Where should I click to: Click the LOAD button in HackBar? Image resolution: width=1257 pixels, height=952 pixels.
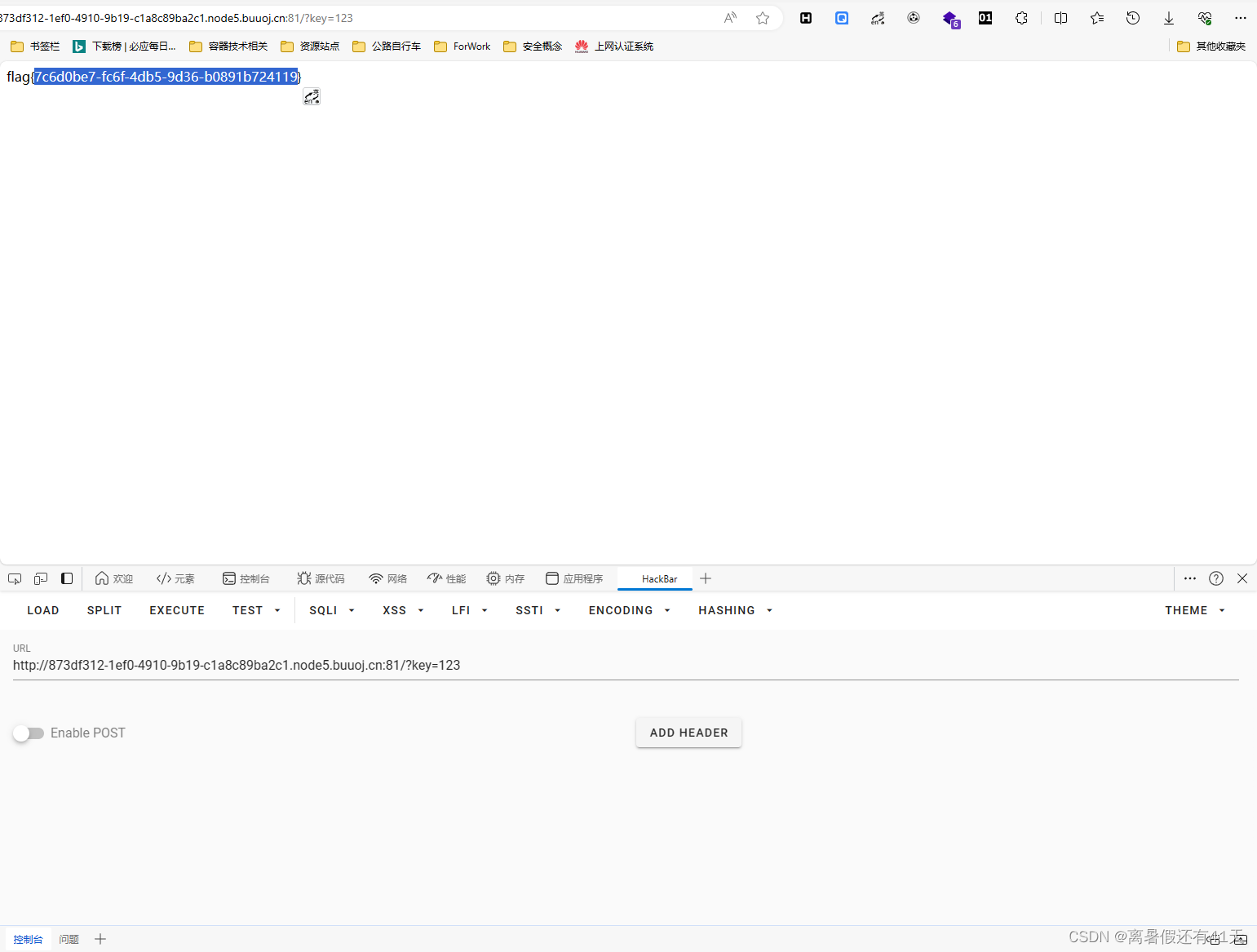click(x=43, y=610)
